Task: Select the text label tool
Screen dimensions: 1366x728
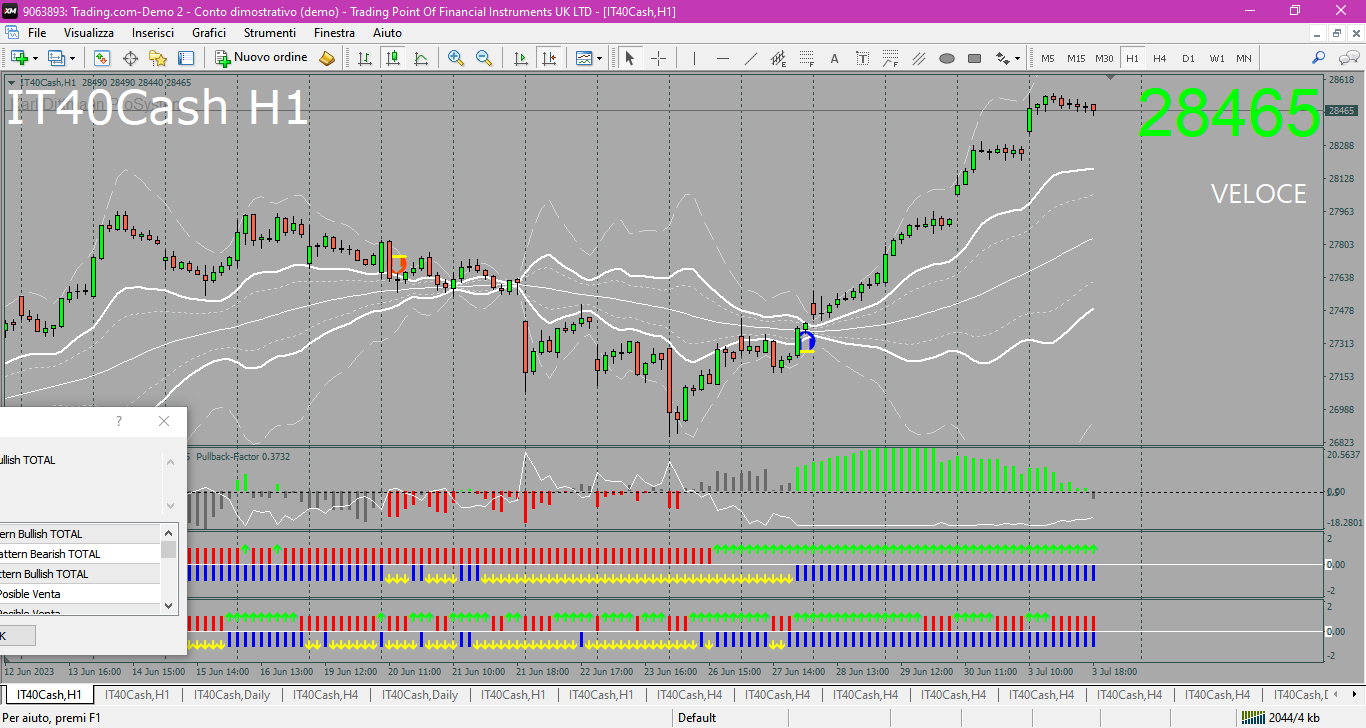Action: (862, 58)
